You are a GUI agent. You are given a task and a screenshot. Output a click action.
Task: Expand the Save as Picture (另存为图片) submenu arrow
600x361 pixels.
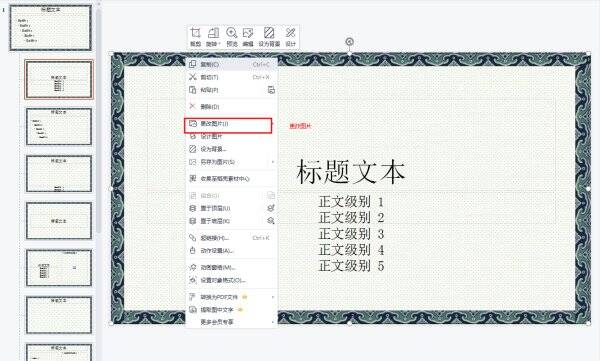pos(273,162)
